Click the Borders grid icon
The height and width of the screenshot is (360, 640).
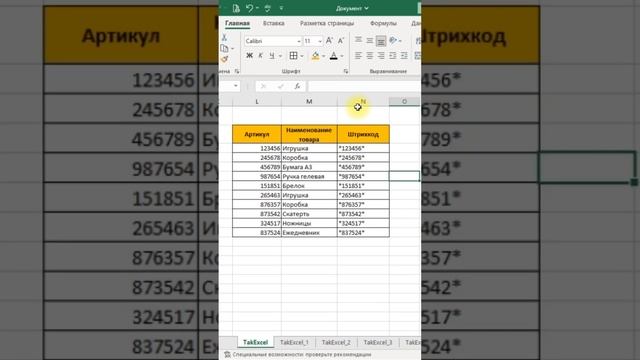click(293, 56)
